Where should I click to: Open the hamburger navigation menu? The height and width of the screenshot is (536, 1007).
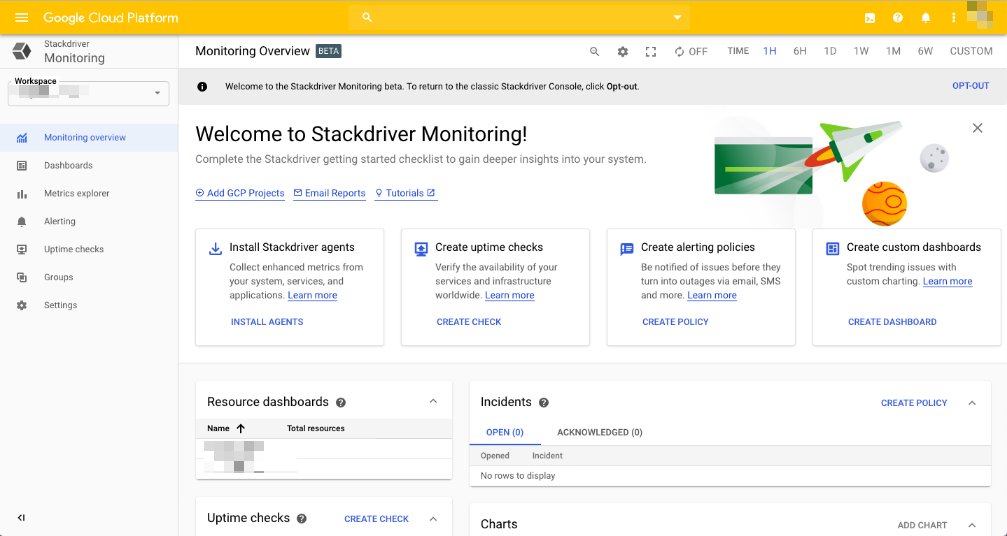pos(21,17)
